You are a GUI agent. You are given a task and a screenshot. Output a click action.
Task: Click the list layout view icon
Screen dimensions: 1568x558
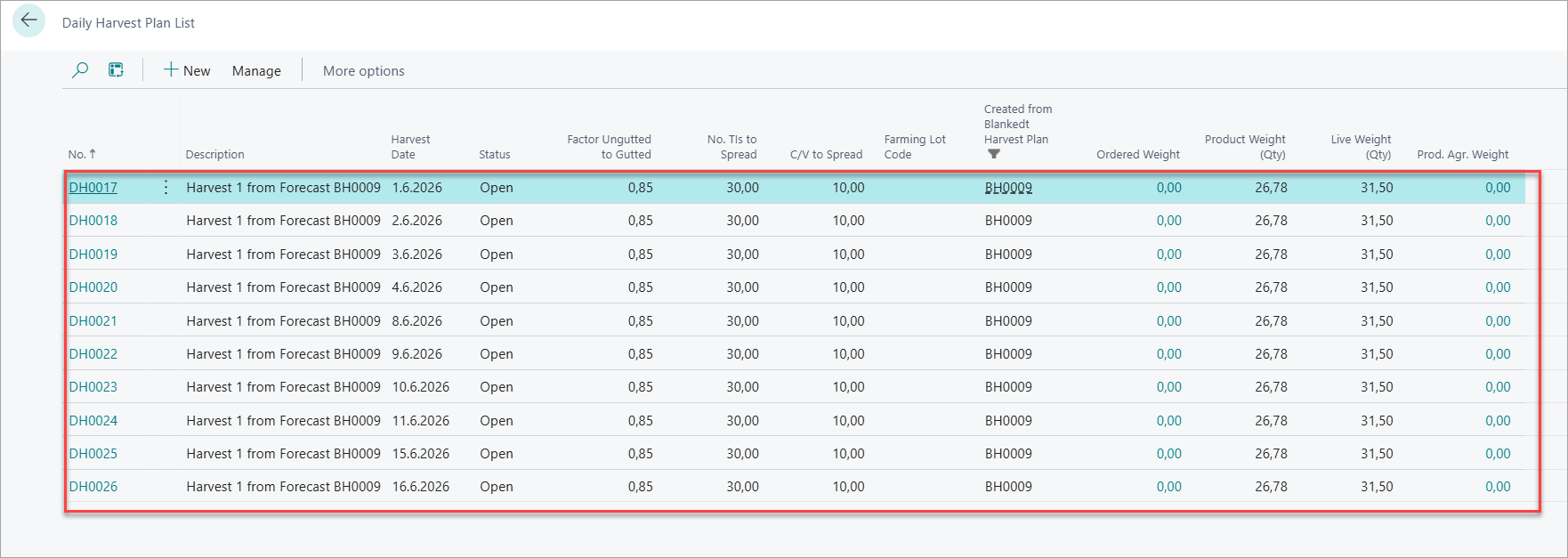116,70
